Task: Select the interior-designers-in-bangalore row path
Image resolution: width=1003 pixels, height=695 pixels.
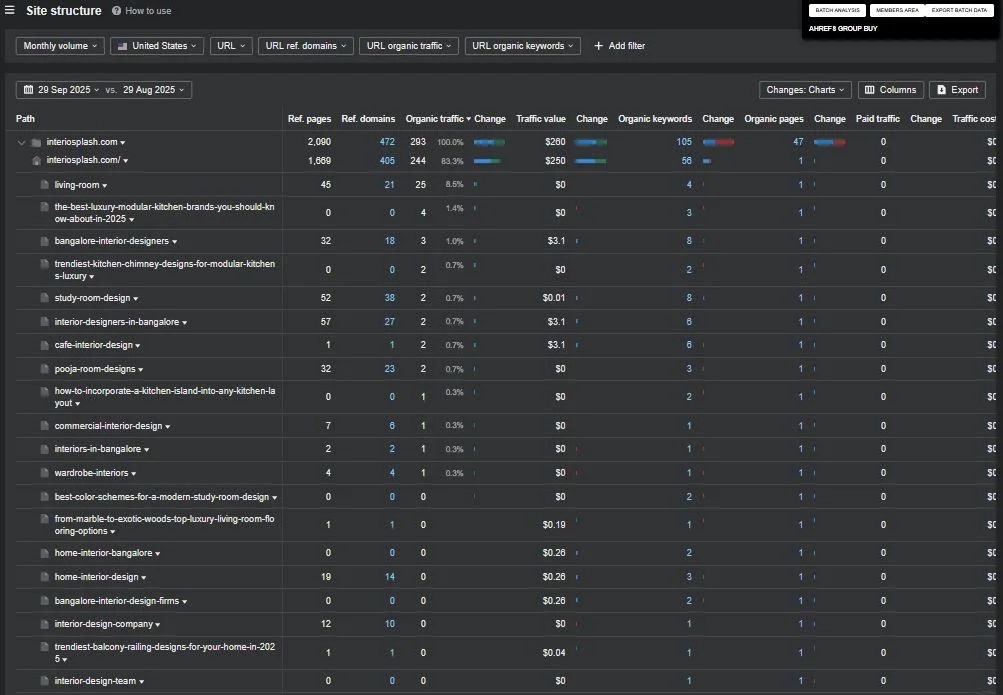Action: (x=116, y=322)
